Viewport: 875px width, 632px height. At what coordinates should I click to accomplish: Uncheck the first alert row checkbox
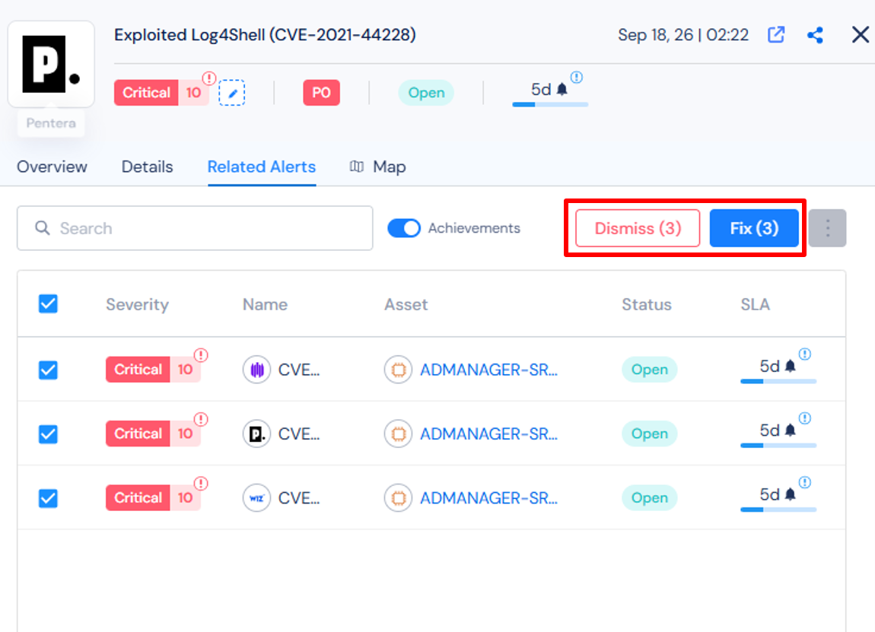48,369
